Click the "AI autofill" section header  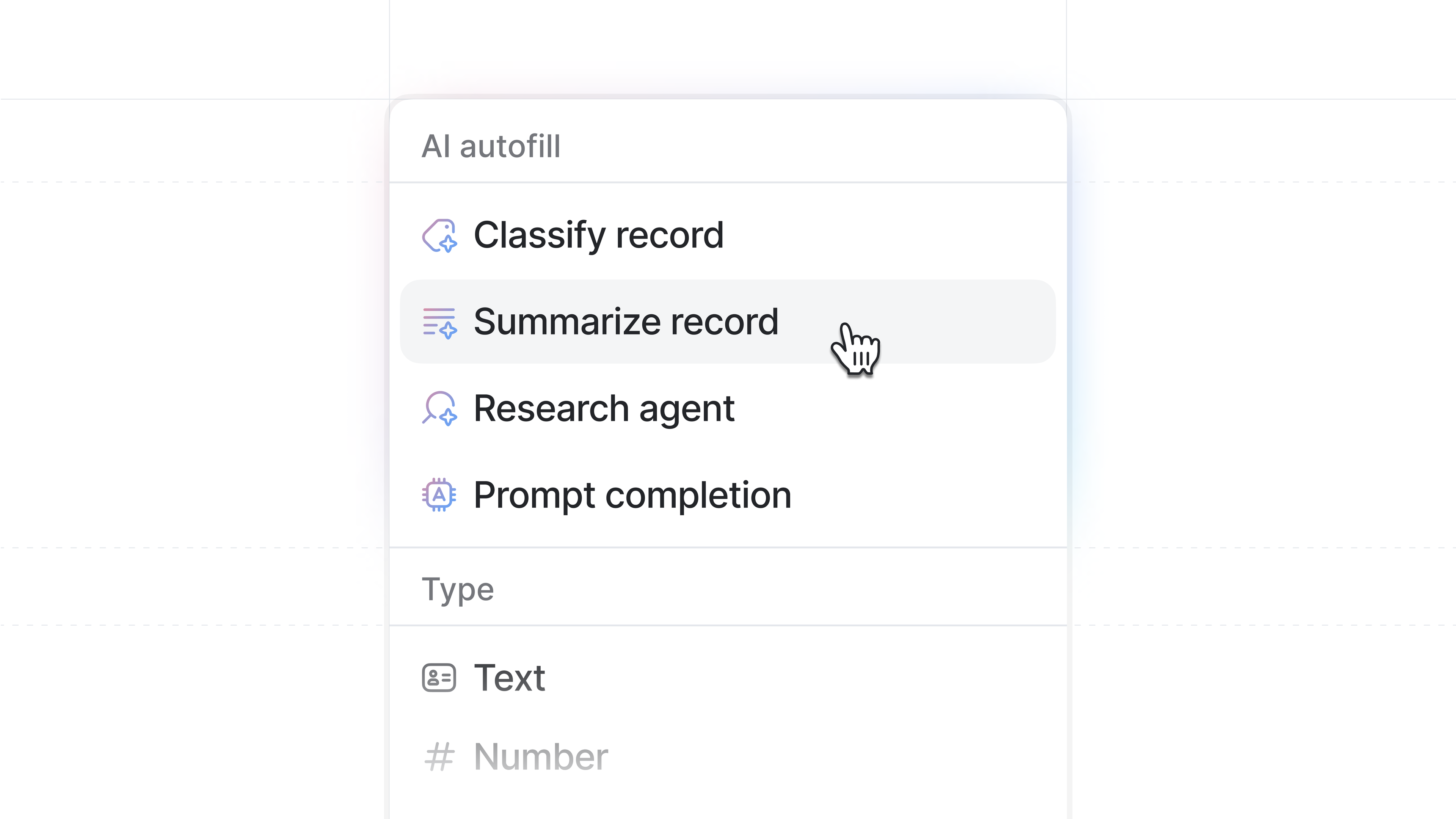click(x=491, y=146)
